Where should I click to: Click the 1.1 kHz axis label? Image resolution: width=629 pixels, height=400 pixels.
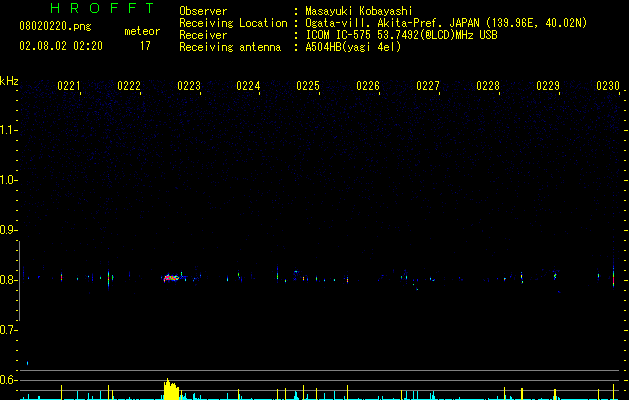[9, 130]
